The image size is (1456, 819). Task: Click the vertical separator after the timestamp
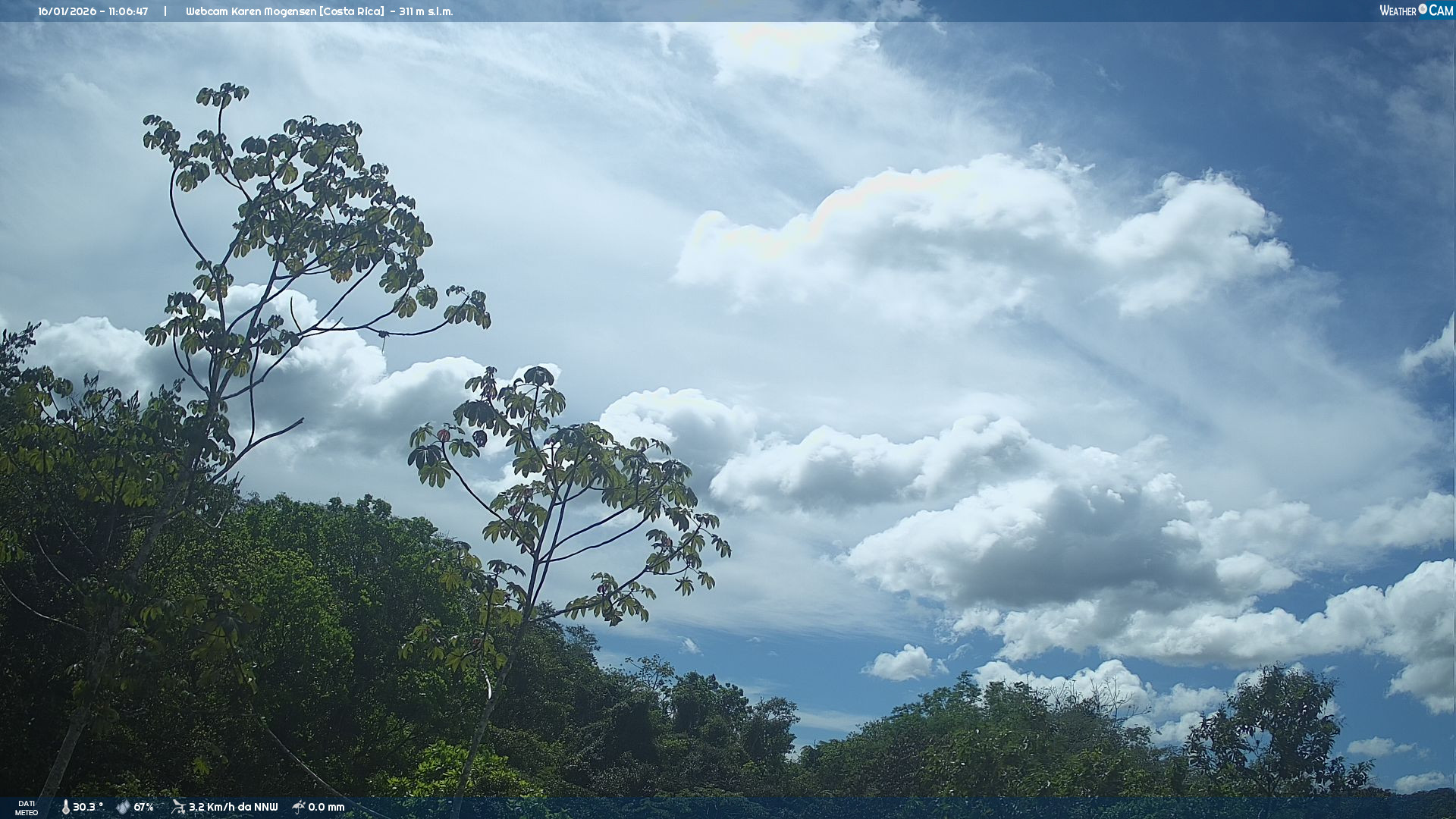[165, 11]
